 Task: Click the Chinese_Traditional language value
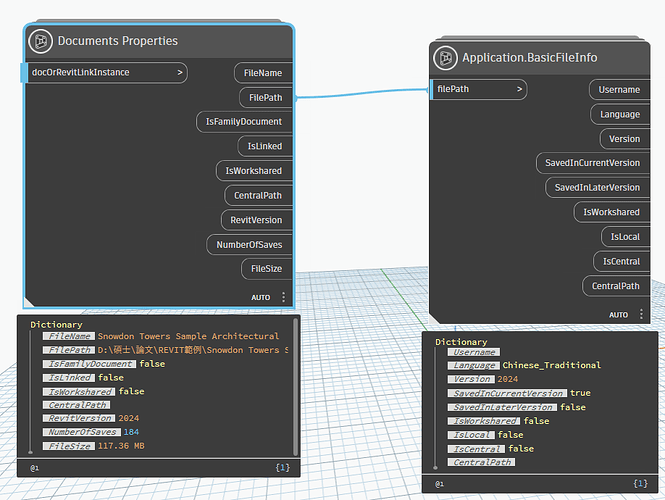[x=552, y=365]
